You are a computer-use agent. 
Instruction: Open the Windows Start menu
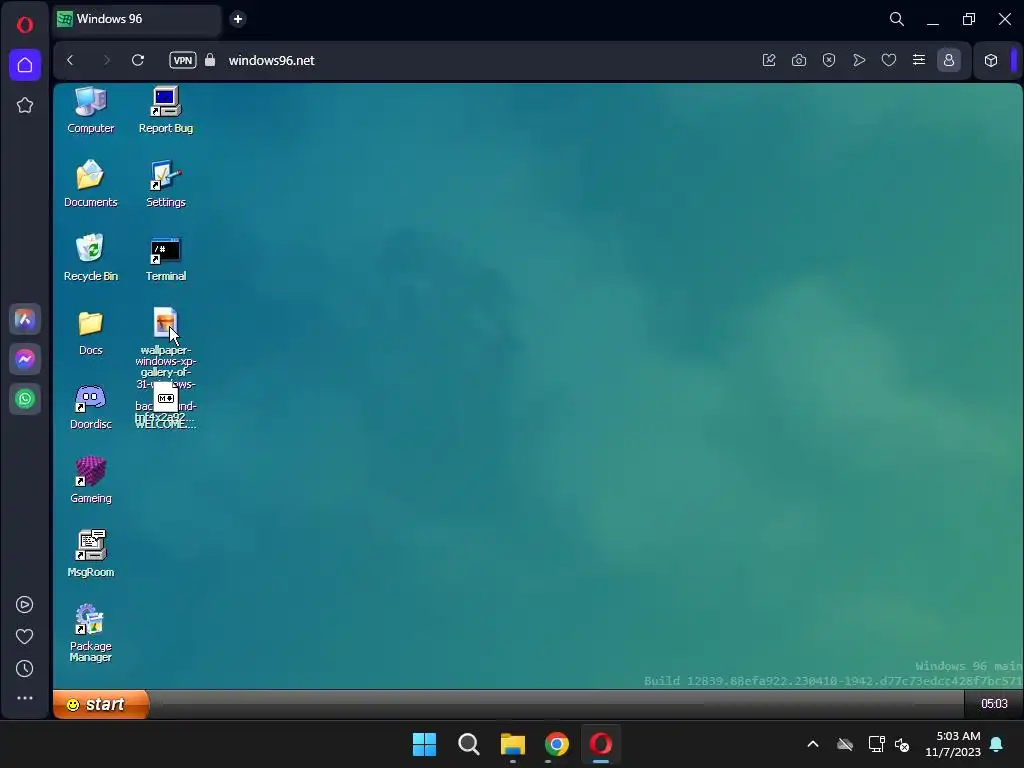tap(424, 744)
